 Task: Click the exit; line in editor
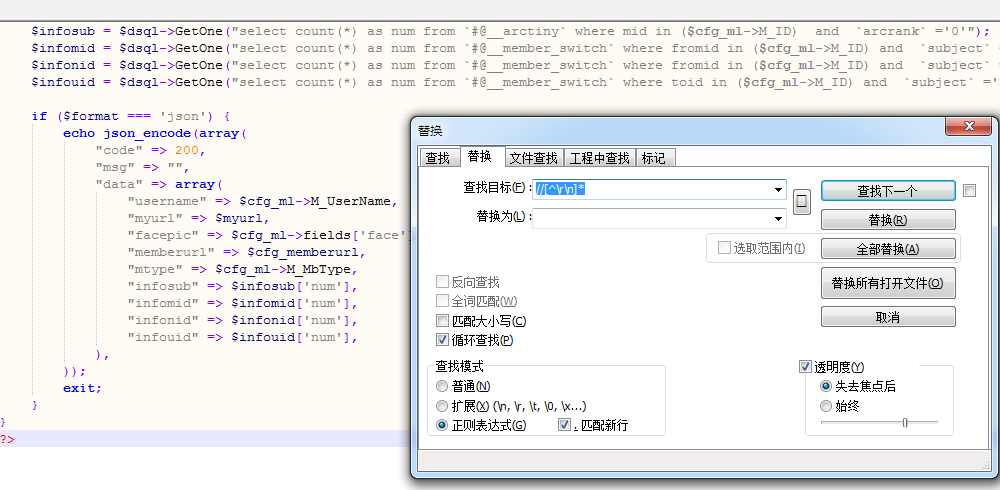pyautogui.click(x=82, y=388)
